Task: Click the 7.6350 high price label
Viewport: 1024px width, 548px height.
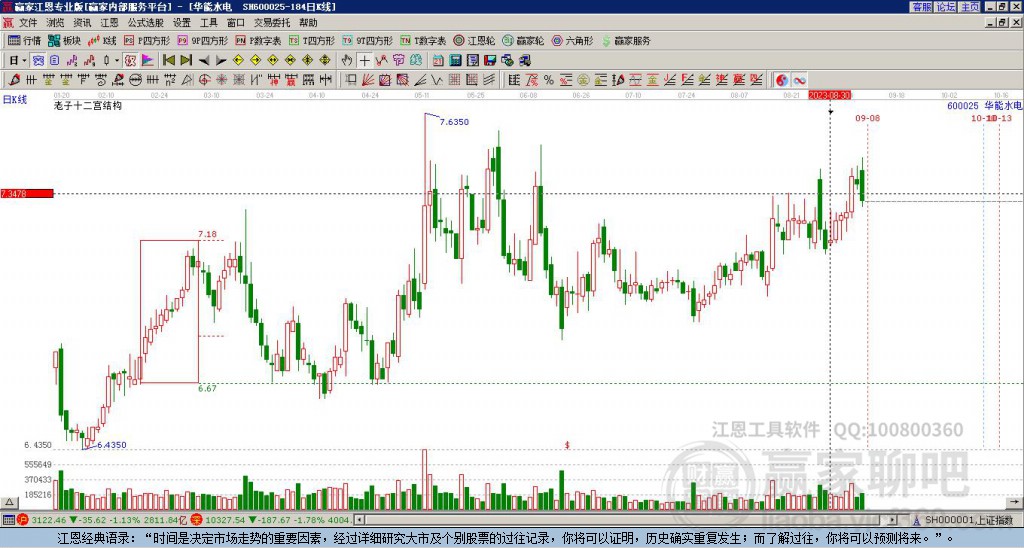Action: point(454,122)
